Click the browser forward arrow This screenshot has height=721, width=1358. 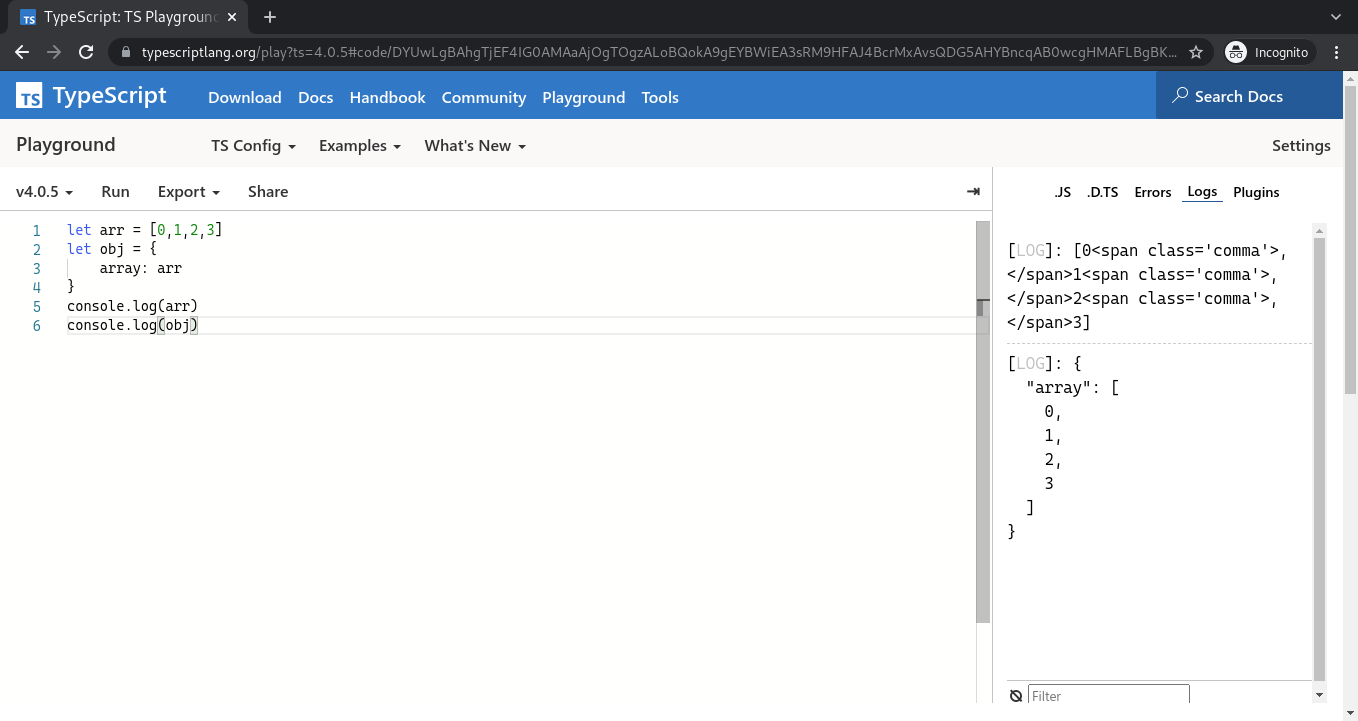point(54,52)
